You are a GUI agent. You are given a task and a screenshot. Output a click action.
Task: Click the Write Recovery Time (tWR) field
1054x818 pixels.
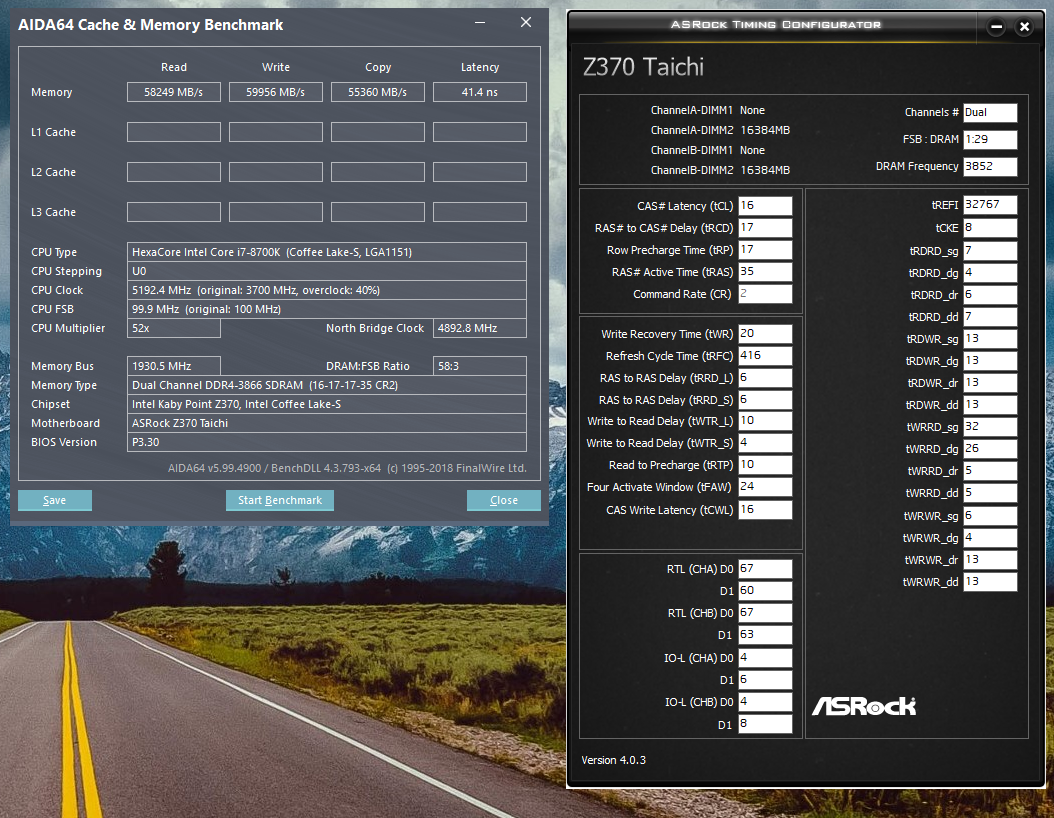point(765,334)
